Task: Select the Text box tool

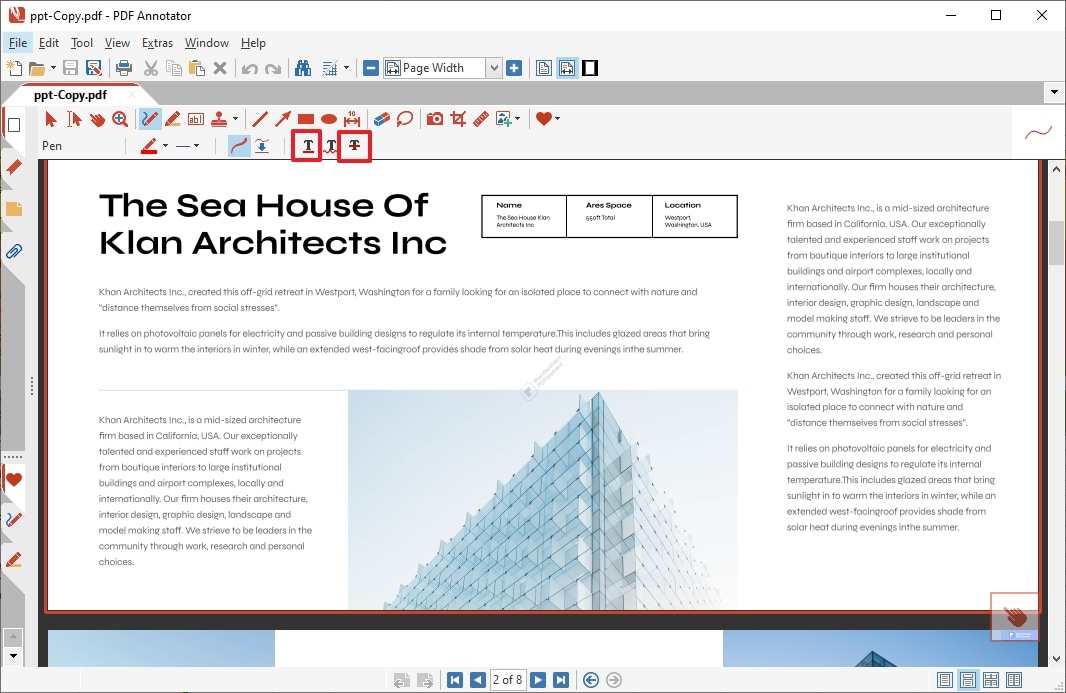Action: (x=196, y=119)
